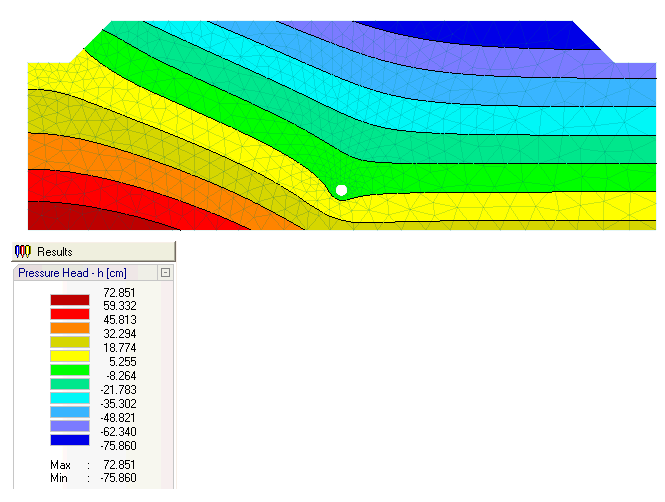This screenshot has width=665, height=502.
Task: Click legend value -8.264
Action: click(121, 376)
